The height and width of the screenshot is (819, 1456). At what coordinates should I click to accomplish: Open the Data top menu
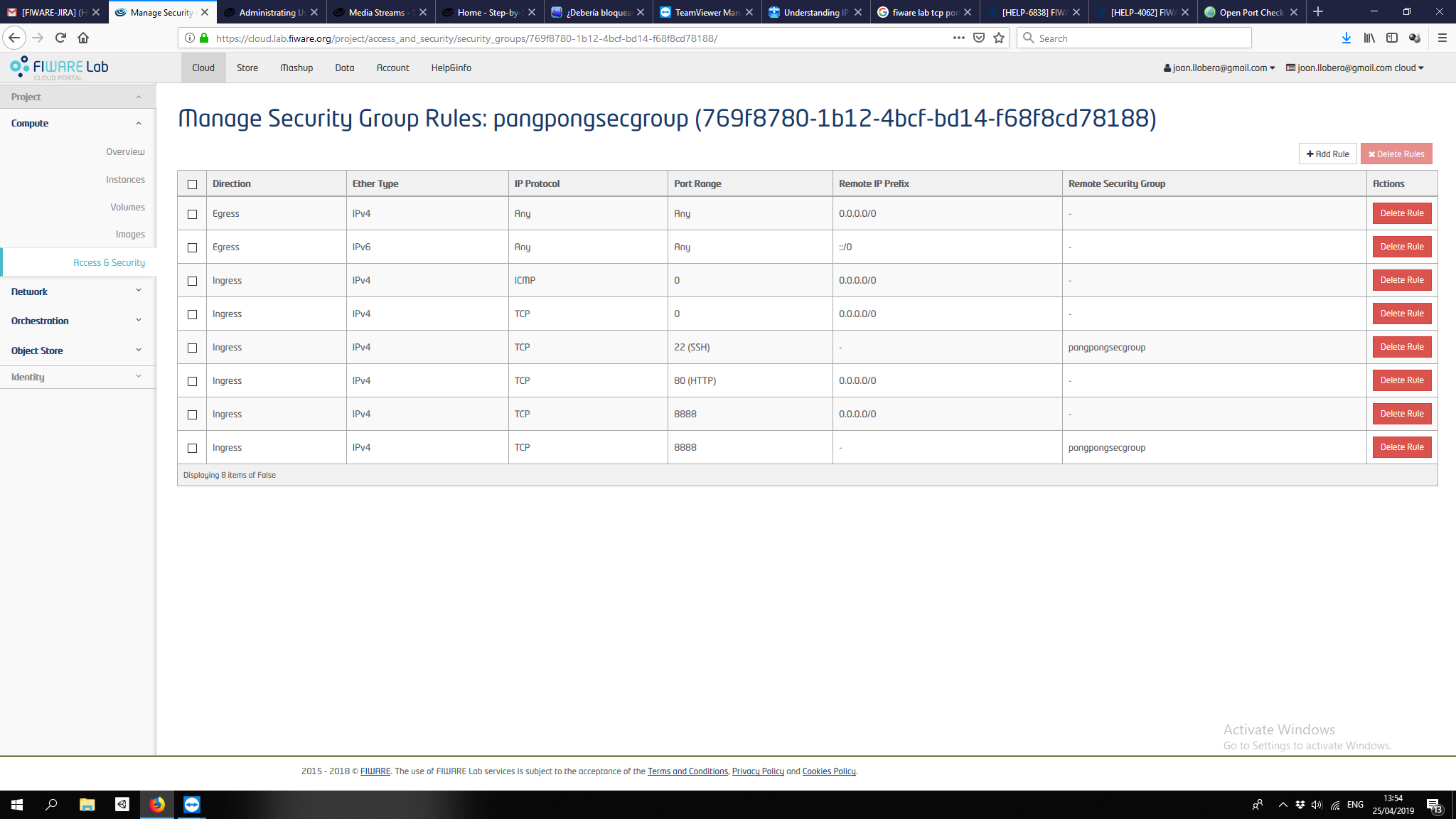pyautogui.click(x=345, y=68)
